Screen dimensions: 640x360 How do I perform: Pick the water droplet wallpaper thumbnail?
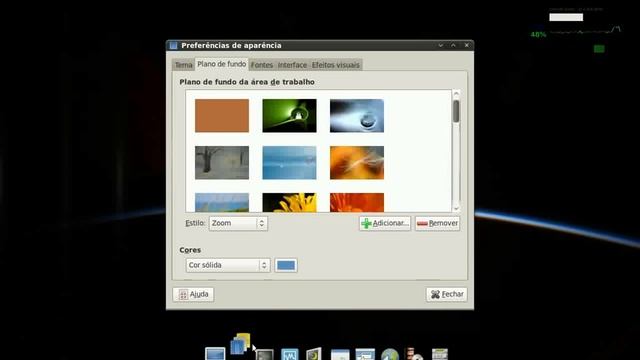point(357,116)
